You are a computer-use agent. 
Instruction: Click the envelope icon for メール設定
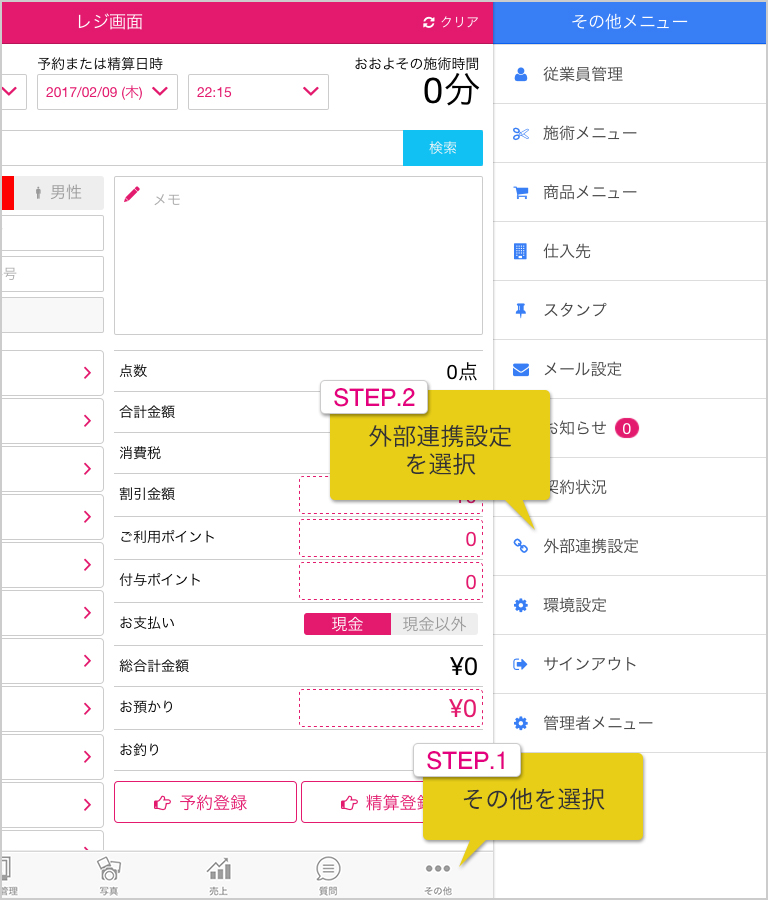(x=521, y=370)
